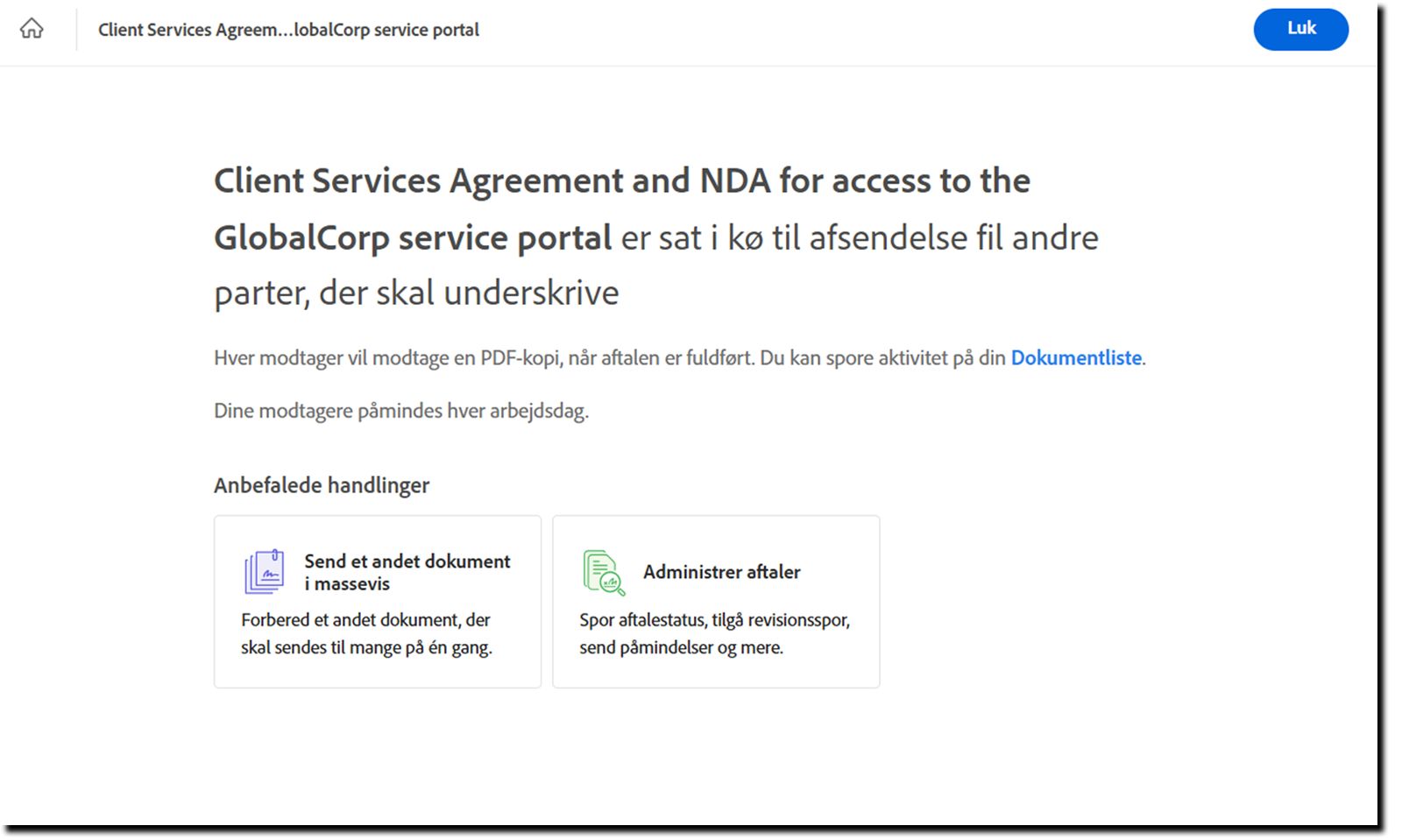
Task: Click "skal sendes til mange på én gang" line
Action: point(366,648)
